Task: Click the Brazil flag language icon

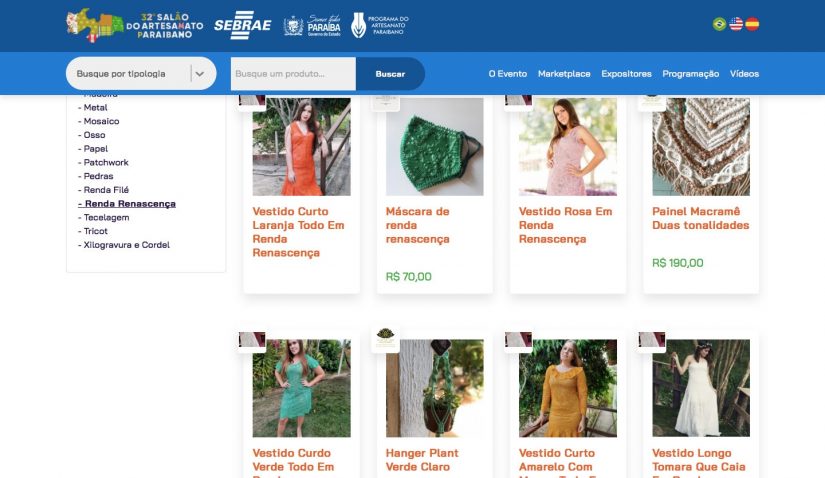Action: 719,24
